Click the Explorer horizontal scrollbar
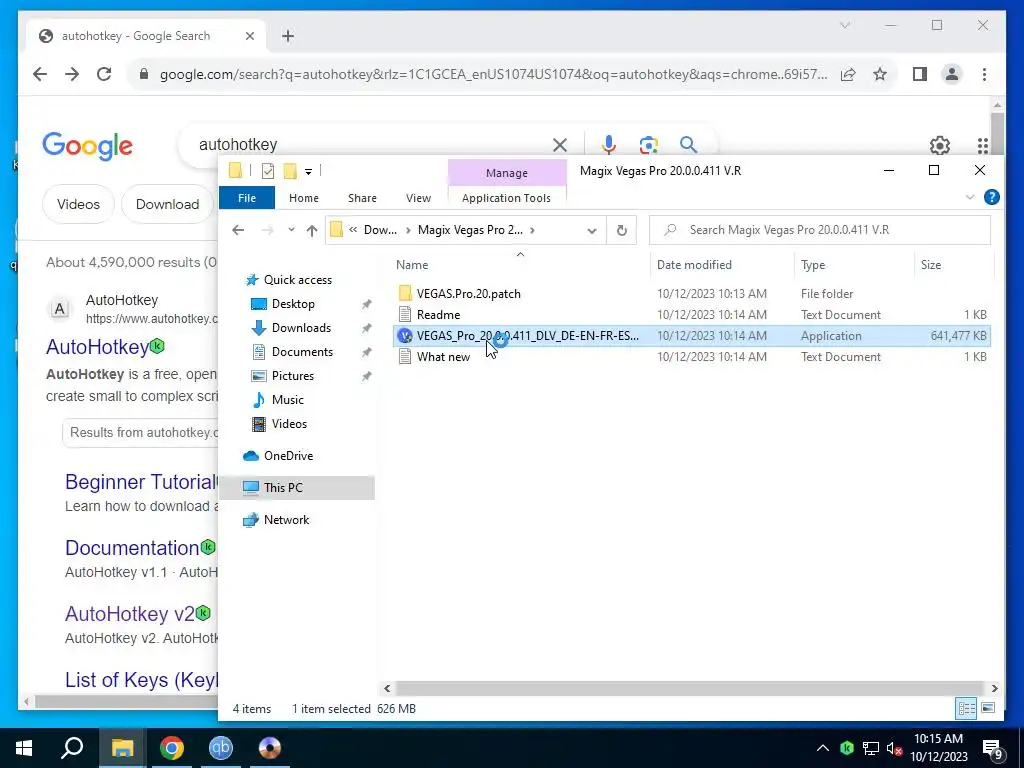Screen dimensions: 1024x768 tap(689, 688)
